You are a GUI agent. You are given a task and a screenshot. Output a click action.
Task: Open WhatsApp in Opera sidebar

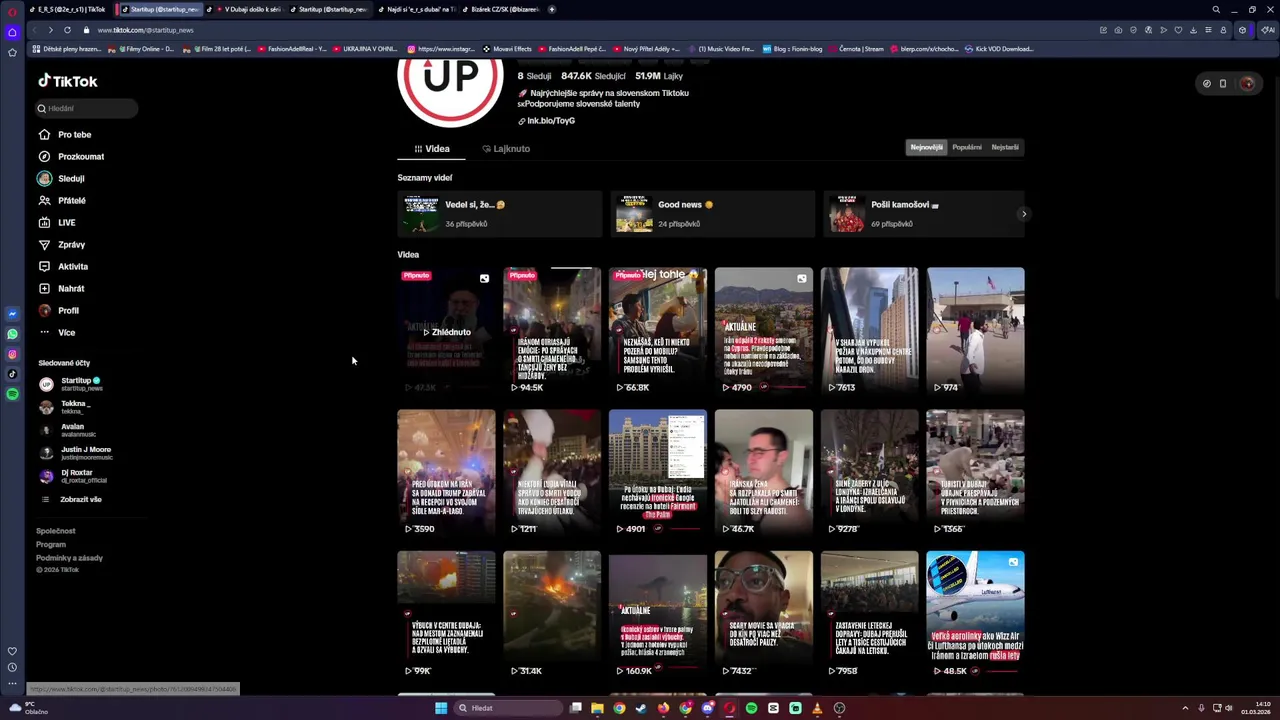pos(12,334)
